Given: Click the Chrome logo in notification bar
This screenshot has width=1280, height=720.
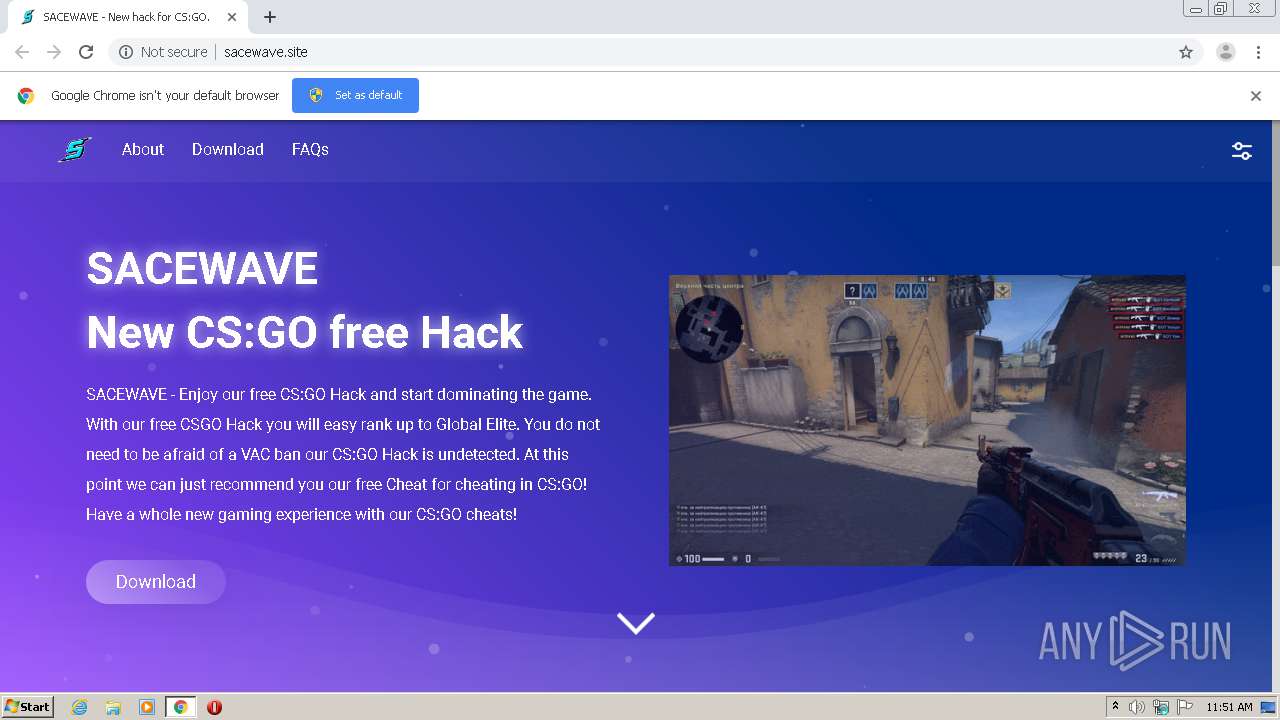Looking at the screenshot, I should (26, 96).
